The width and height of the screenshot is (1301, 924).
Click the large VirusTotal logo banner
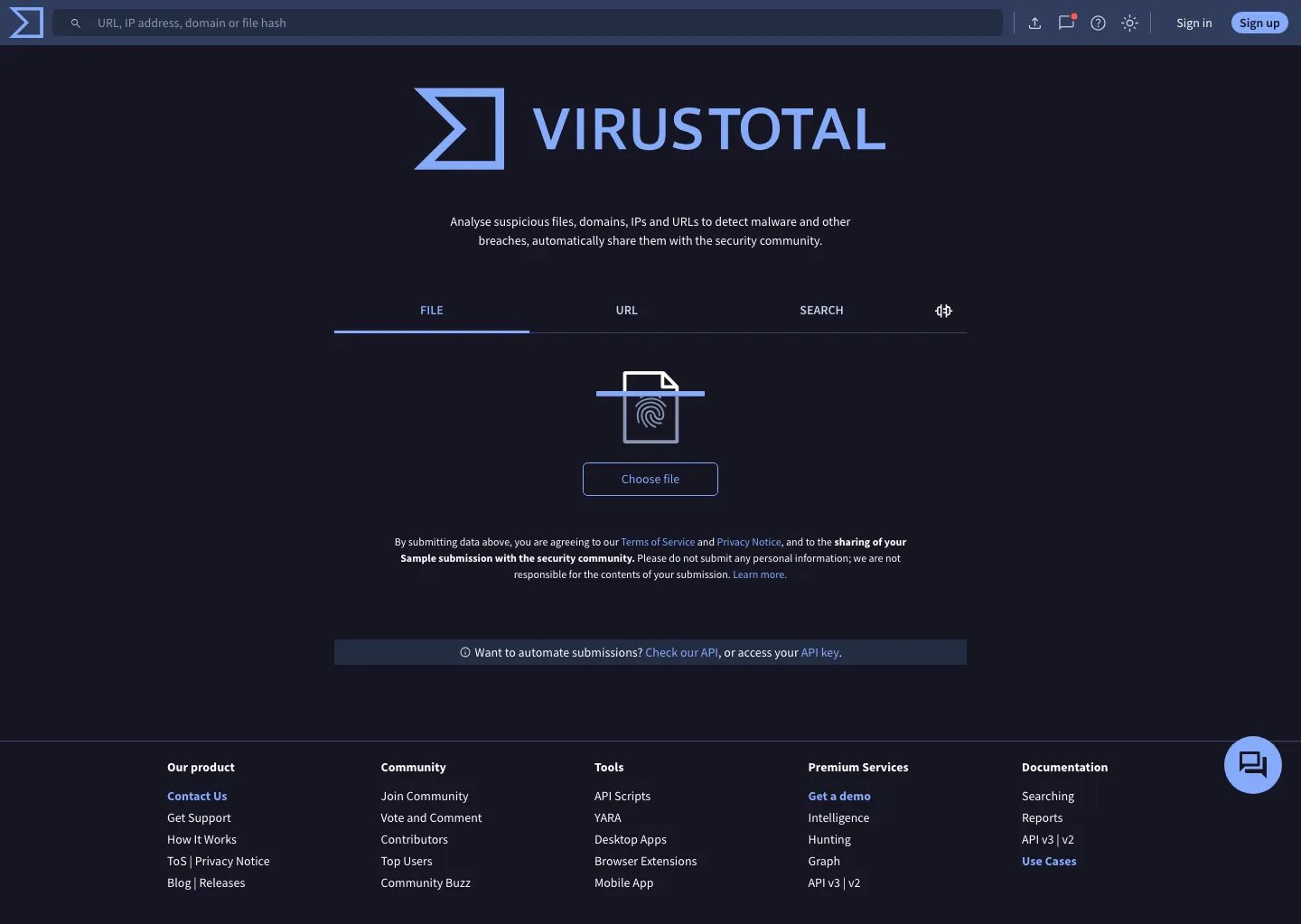pyautogui.click(x=650, y=128)
